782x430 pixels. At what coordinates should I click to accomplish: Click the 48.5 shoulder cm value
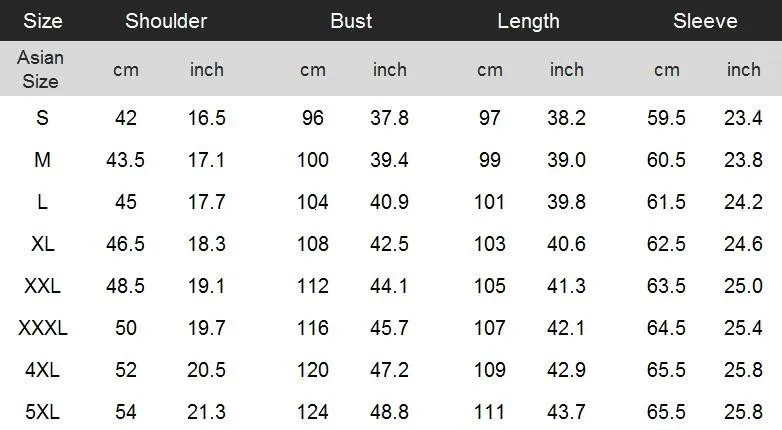(125, 286)
